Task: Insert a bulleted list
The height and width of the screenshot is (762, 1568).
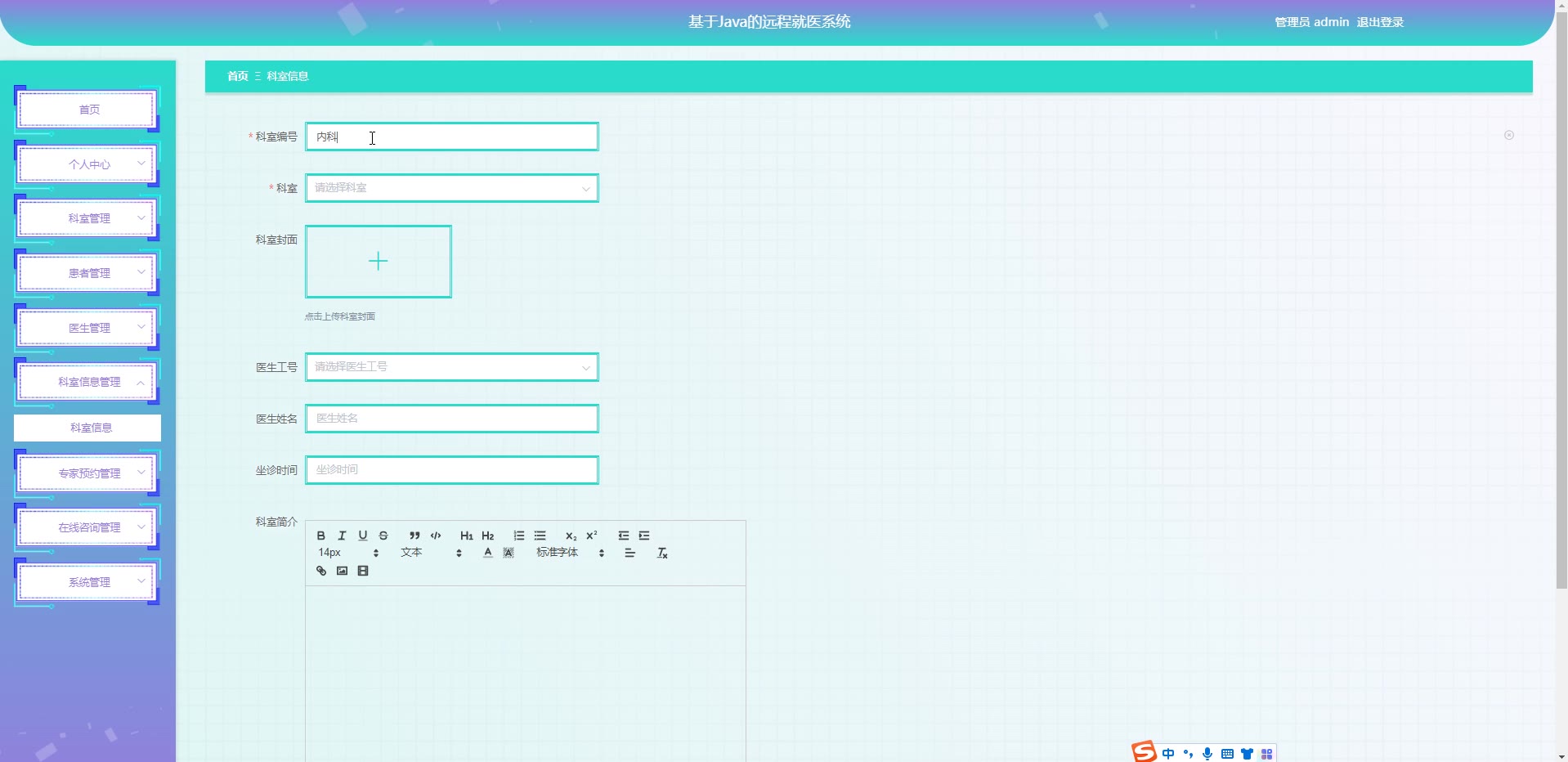Action: point(540,536)
